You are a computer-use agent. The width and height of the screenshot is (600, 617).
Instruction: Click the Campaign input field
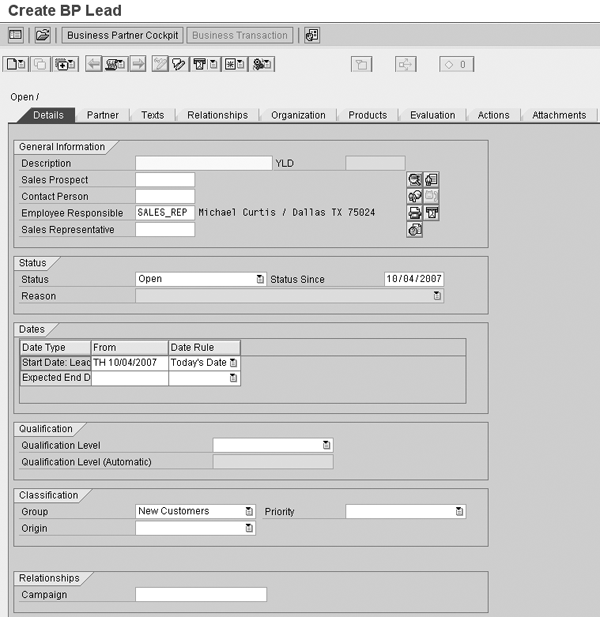pyautogui.click(x=201, y=595)
